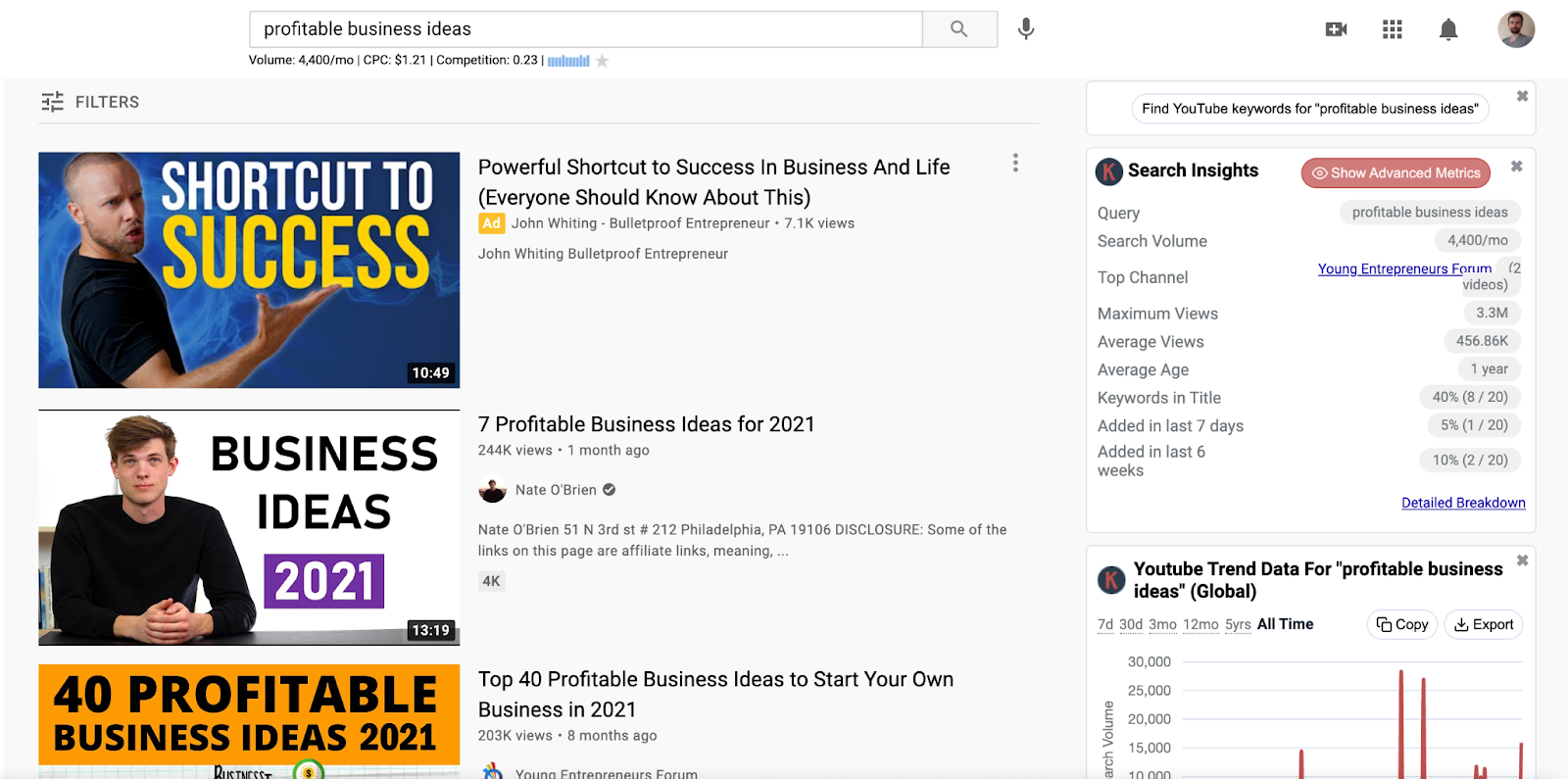This screenshot has width=1568, height=779.
Task: Click the Average Age value 1 year
Action: point(1489,369)
